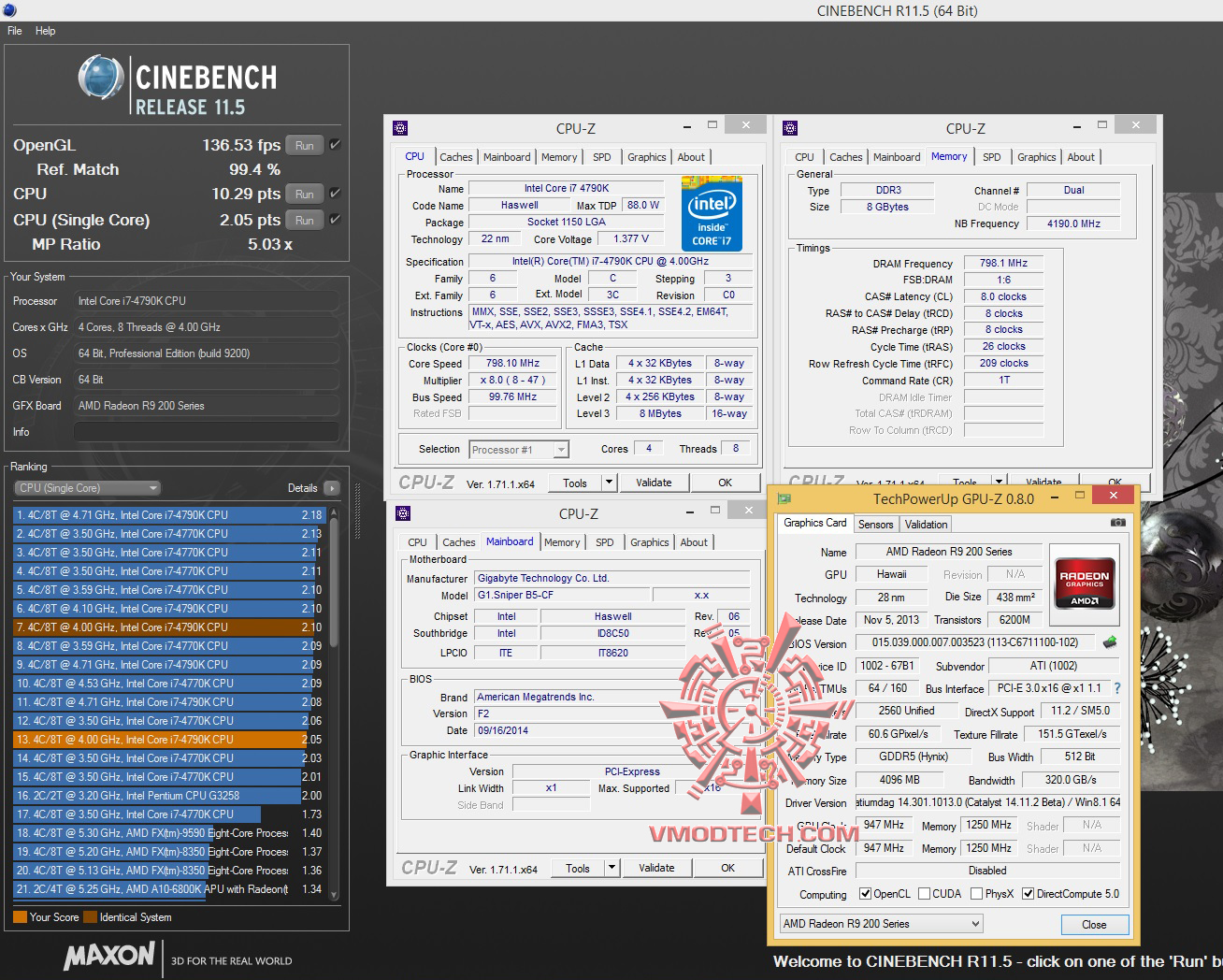This screenshot has height=980, width=1223.
Task: Select ranking row 1 i7-4790K at 4.71 GHz
Action: (168, 515)
